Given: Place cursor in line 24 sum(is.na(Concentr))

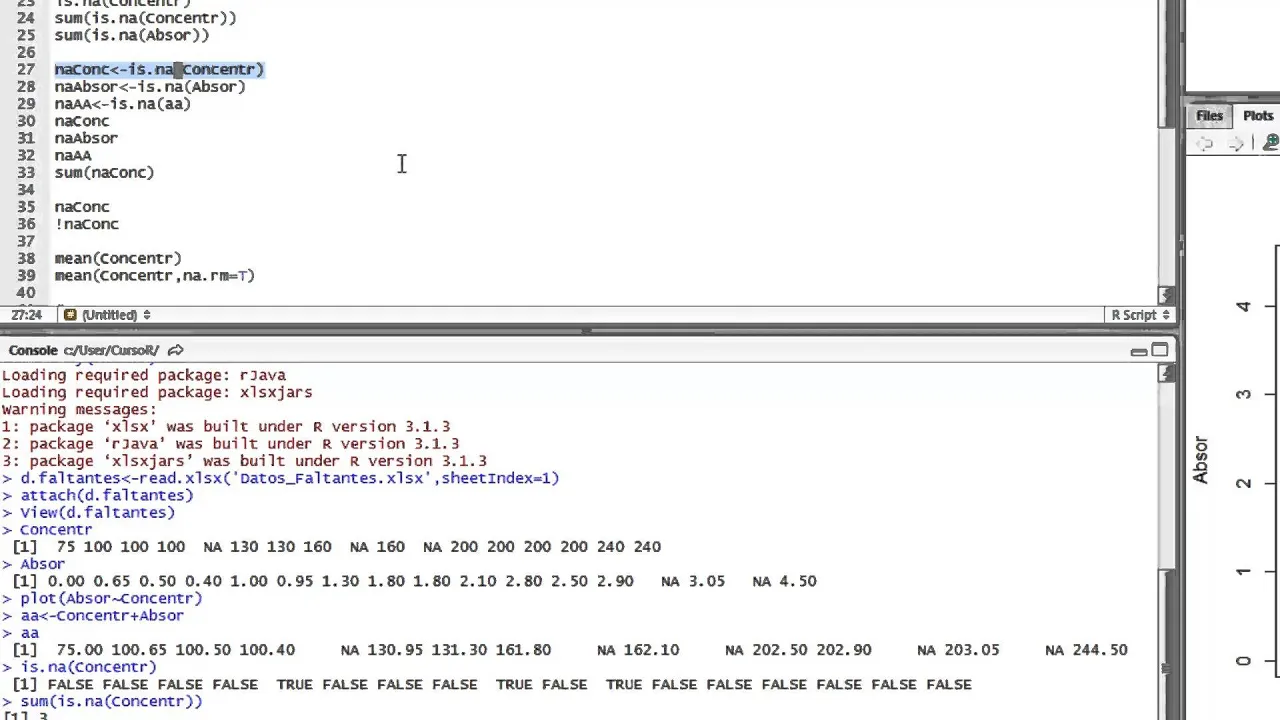Looking at the screenshot, I should pyautogui.click(x=145, y=18).
